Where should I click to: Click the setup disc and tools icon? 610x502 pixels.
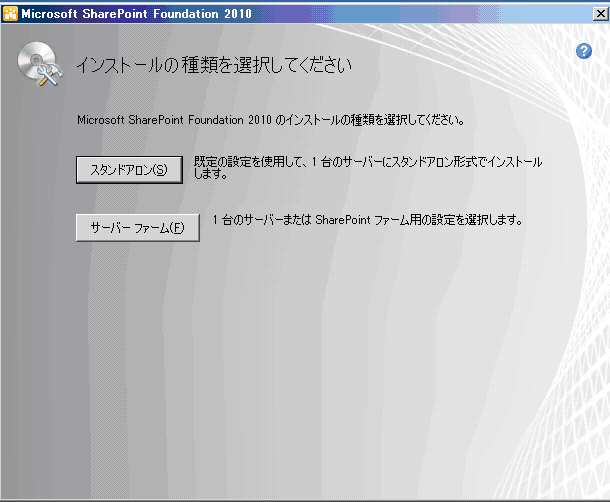click(40, 64)
